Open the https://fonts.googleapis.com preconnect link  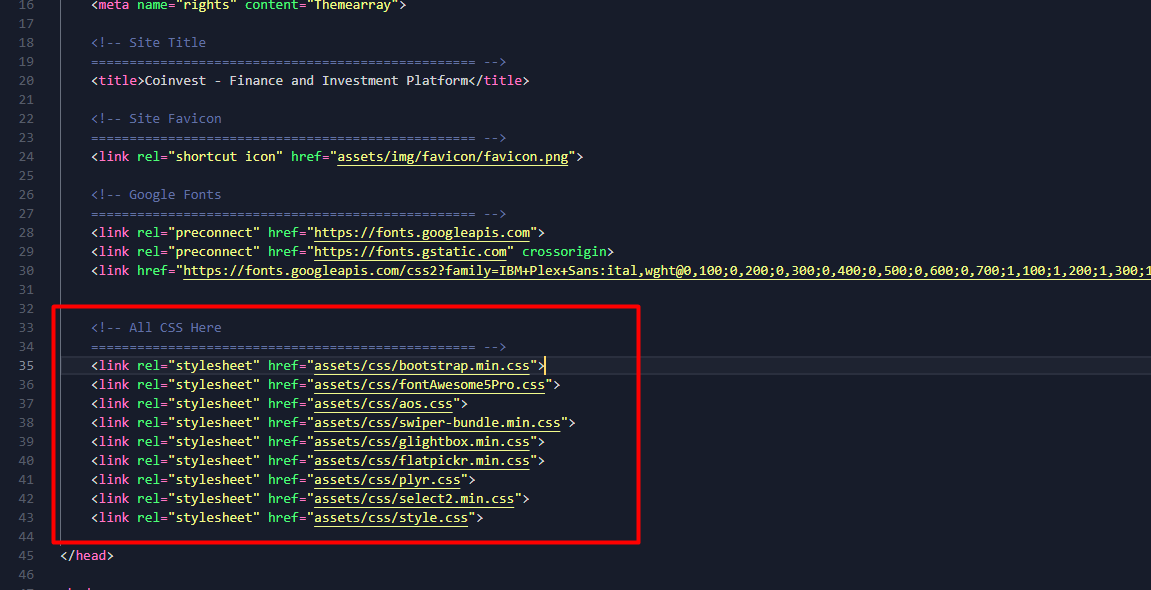tap(422, 233)
